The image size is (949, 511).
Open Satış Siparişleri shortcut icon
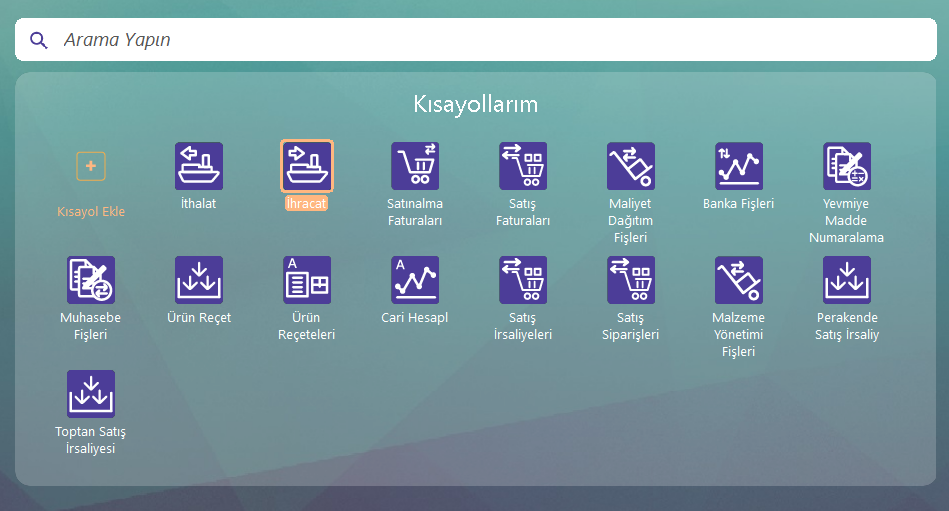click(x=631, y=280)
